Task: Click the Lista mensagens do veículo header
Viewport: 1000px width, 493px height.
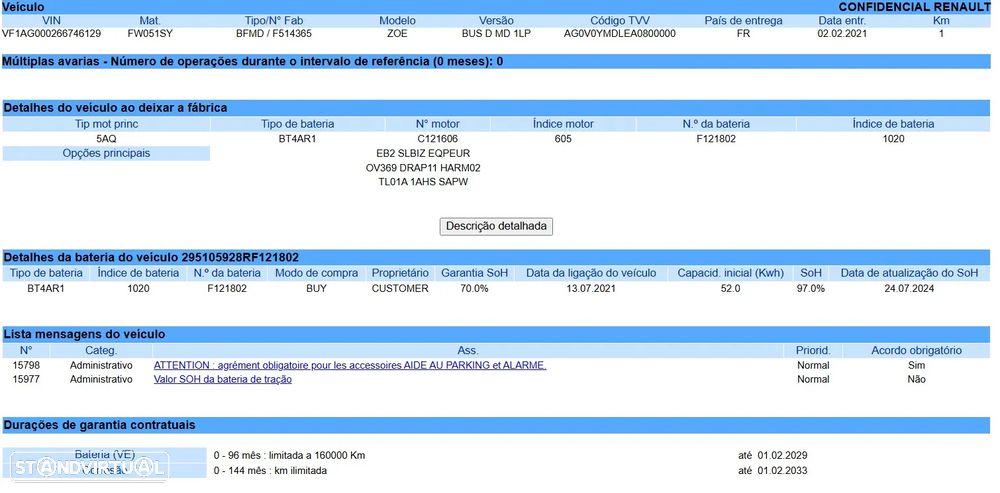Action: point(496,334)
